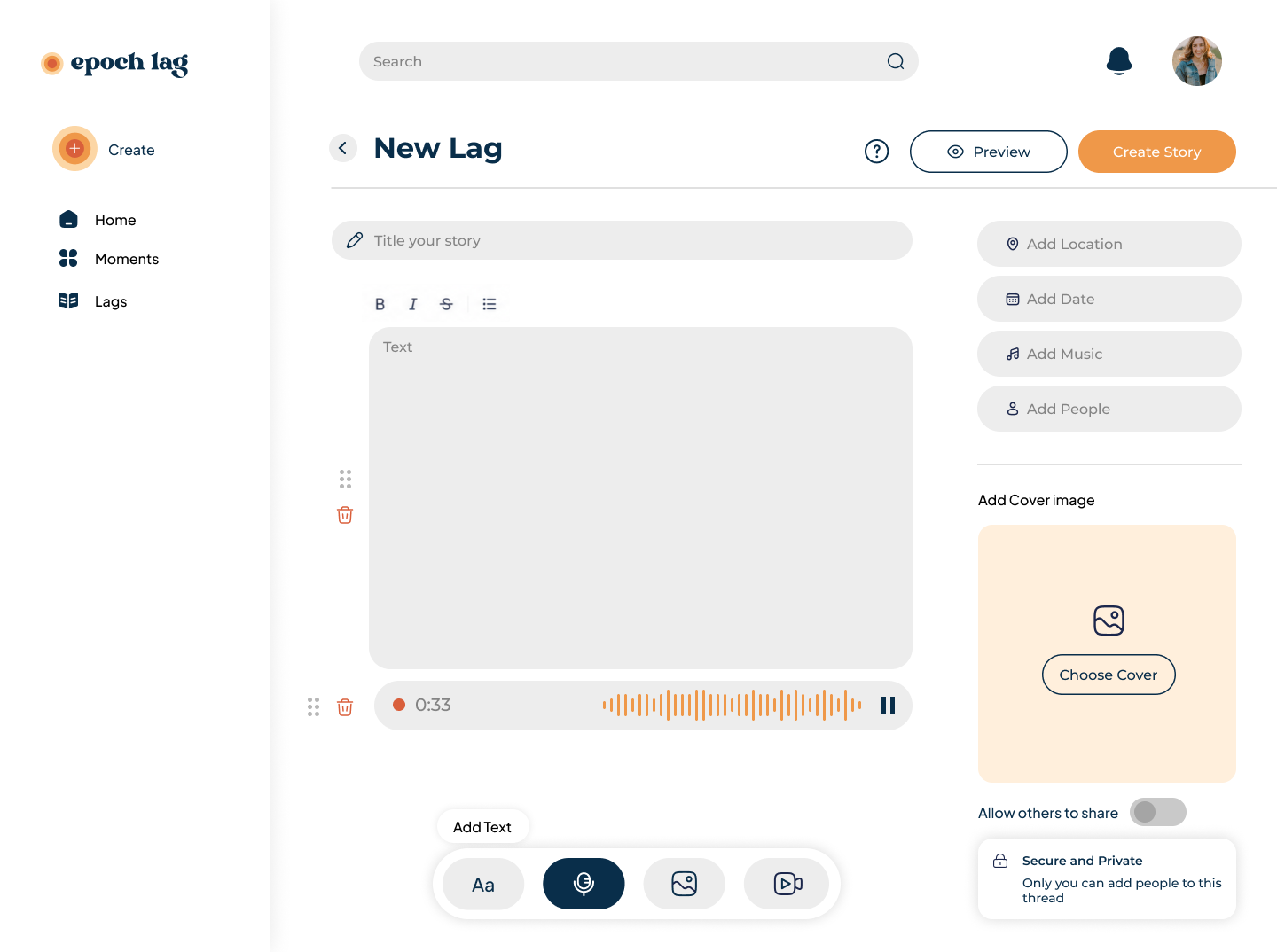Click the Secure and Private lock icon

(1000, 861)
